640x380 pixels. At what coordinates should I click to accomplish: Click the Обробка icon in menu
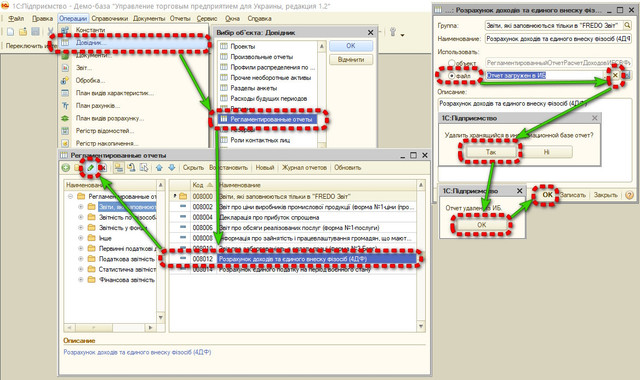[x=65, y=80]
